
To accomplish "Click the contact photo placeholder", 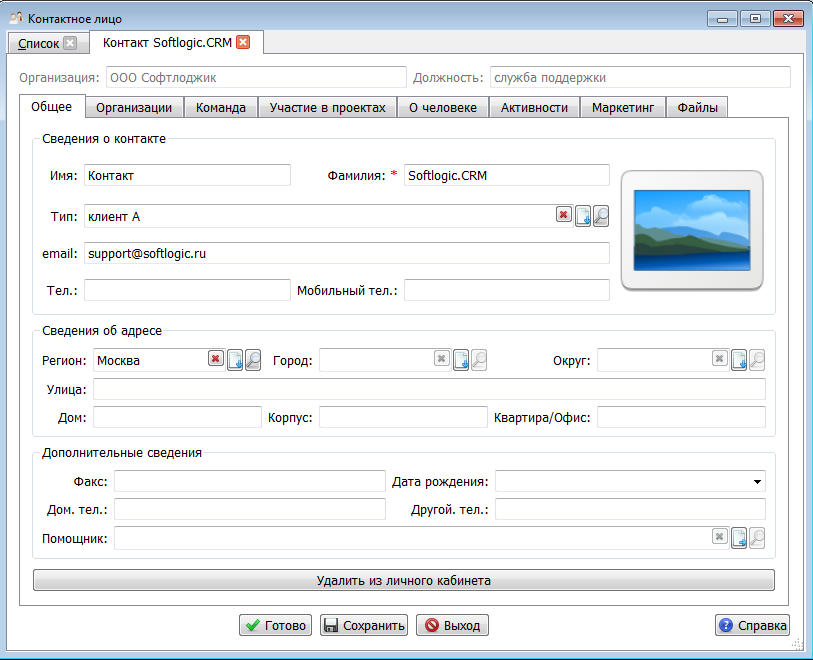I will [692, 230].
